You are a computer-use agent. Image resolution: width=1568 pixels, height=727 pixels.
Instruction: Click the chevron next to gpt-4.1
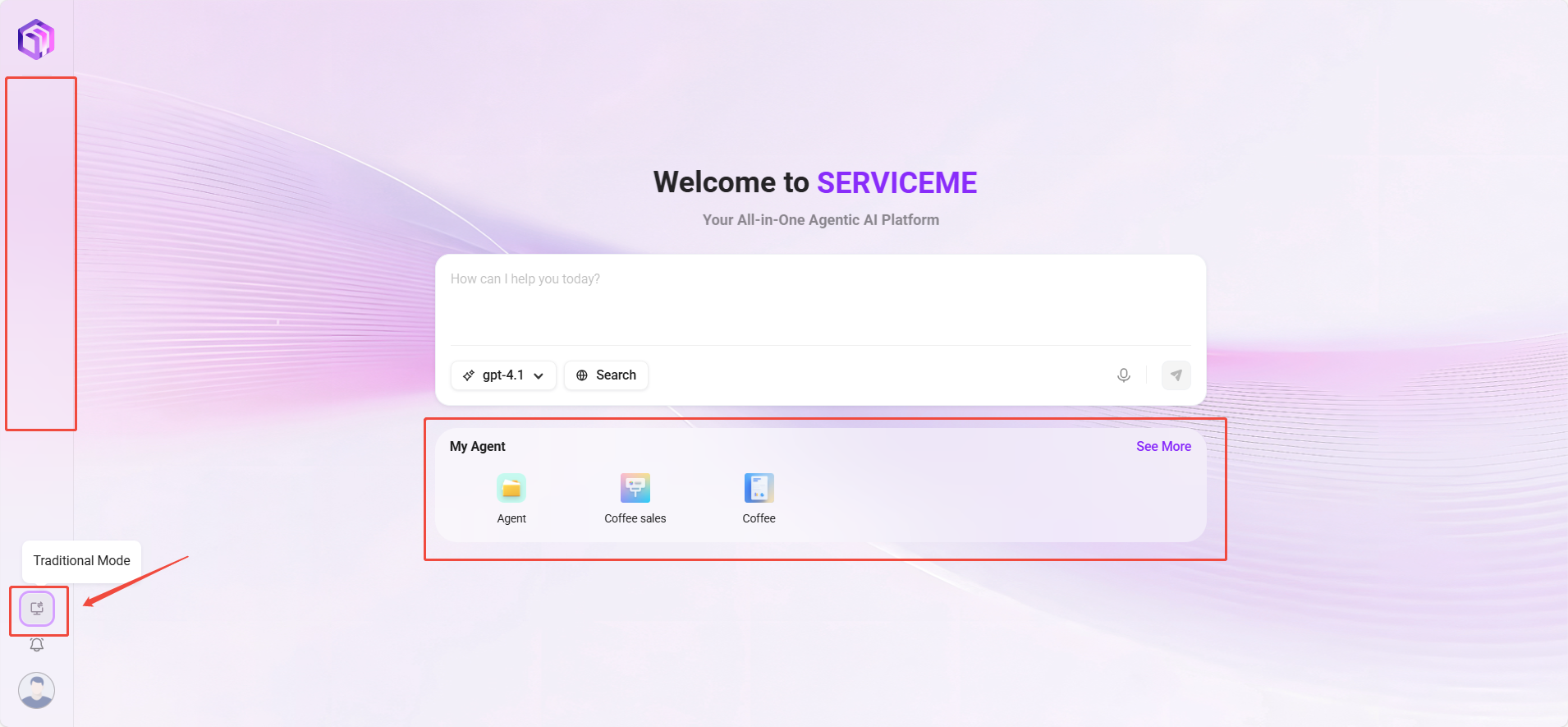coord(539,375)
